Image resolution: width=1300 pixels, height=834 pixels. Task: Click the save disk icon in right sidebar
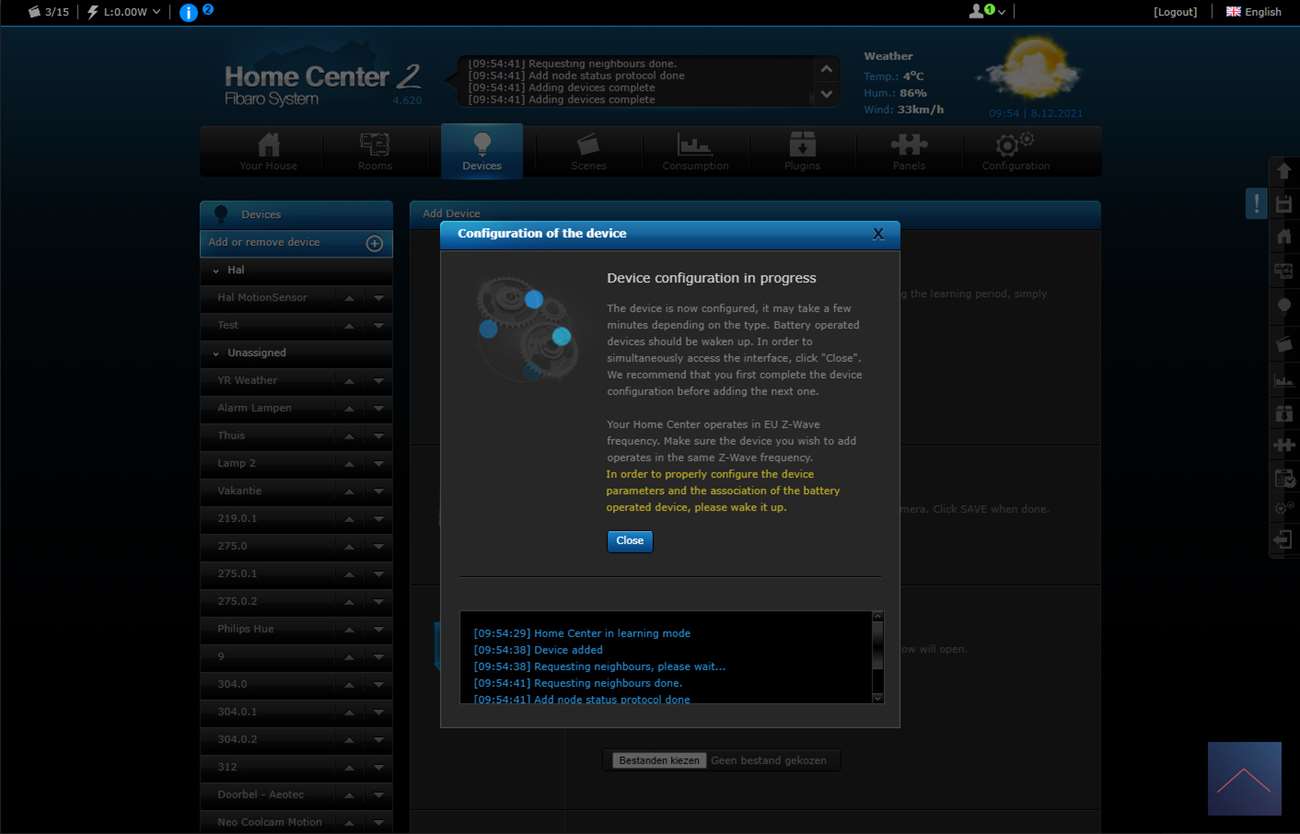[1284, 204]
